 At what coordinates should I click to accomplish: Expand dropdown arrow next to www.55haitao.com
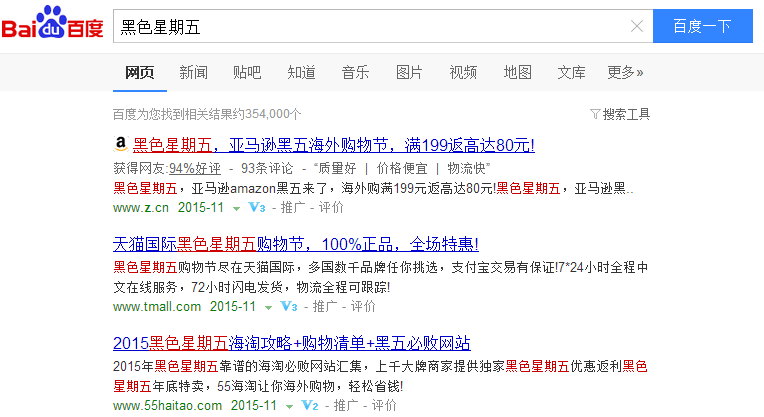pos(289,406)
